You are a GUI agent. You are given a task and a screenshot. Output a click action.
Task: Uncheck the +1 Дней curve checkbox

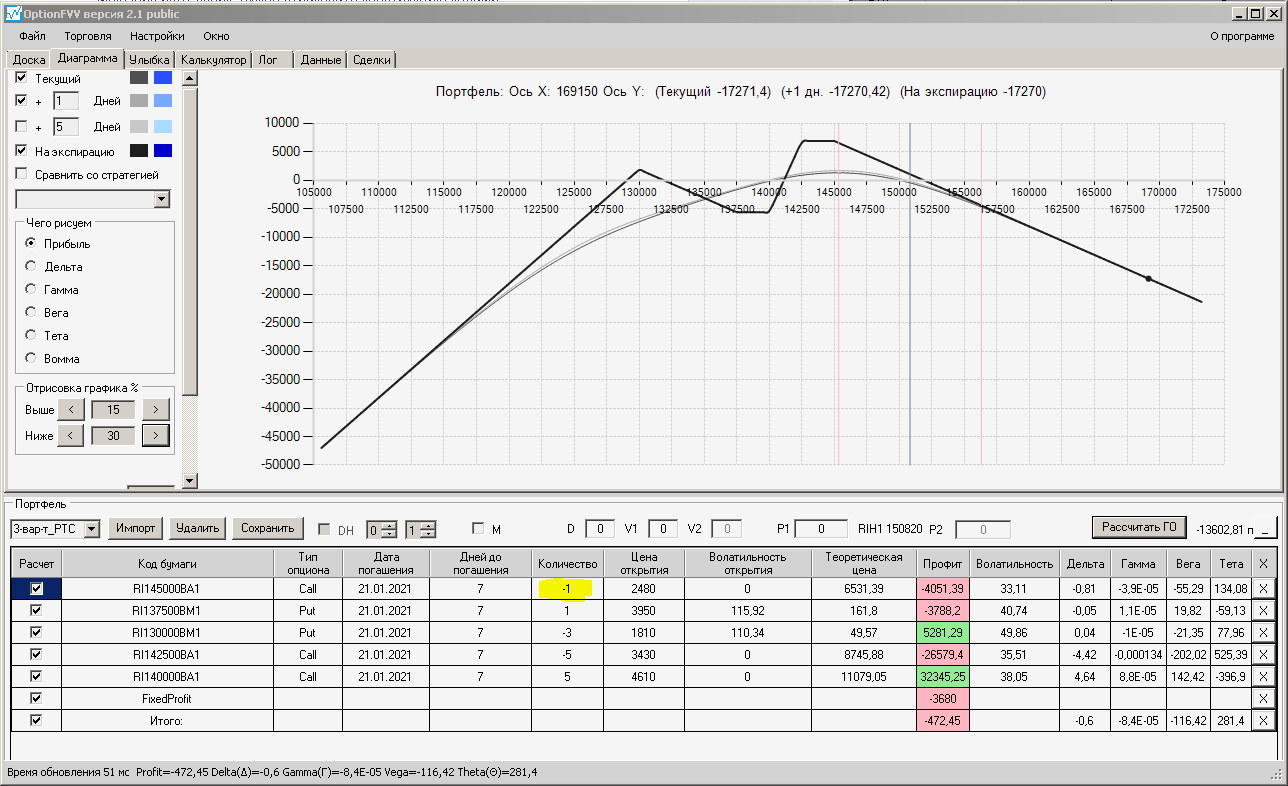(x=22, y=101)
